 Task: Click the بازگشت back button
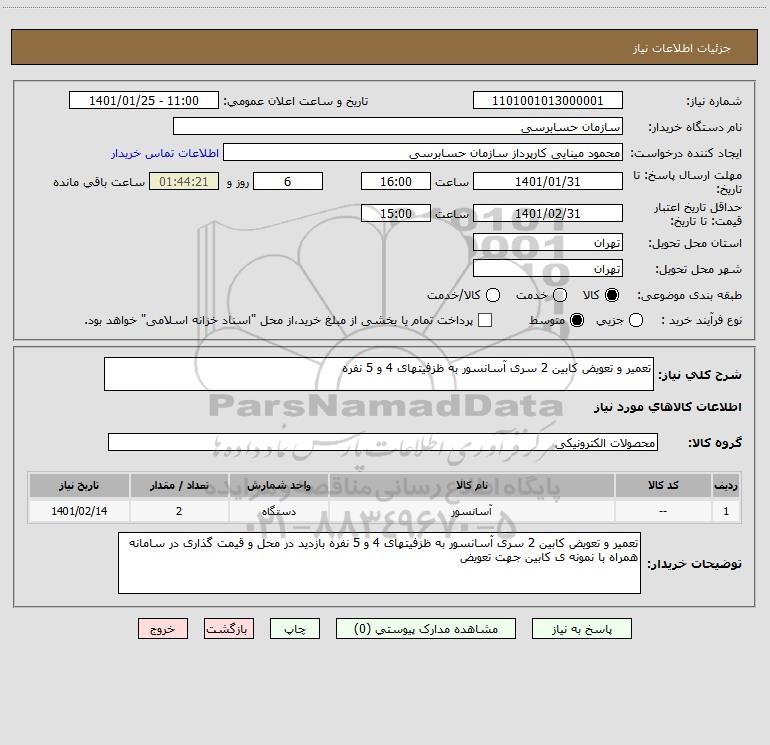(229, 629)
